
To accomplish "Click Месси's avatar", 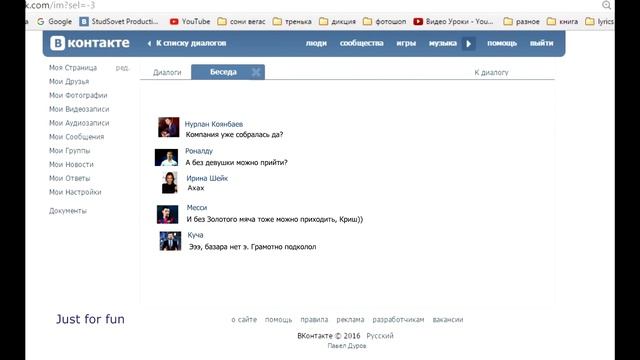I will click(x=167, y=214).
